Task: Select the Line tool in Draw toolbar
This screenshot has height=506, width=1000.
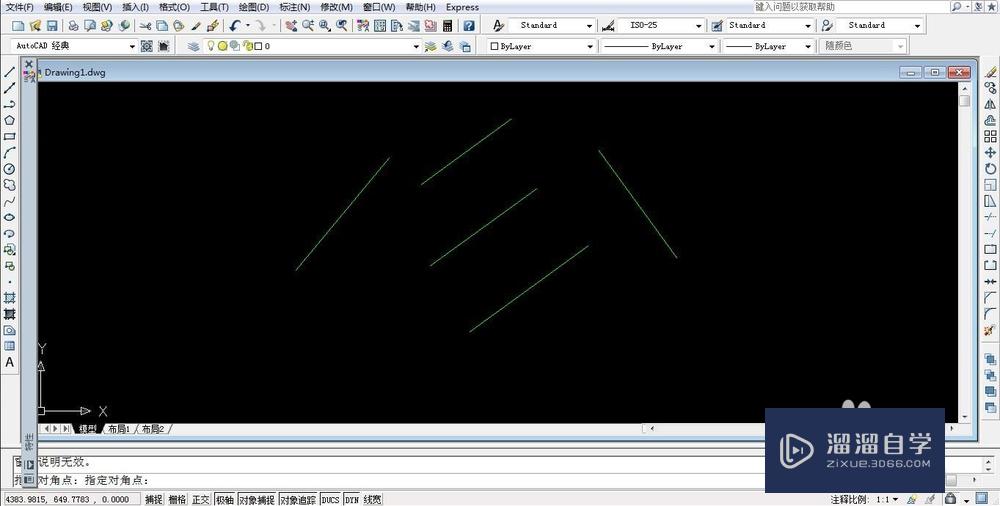Action: [10, 72]
